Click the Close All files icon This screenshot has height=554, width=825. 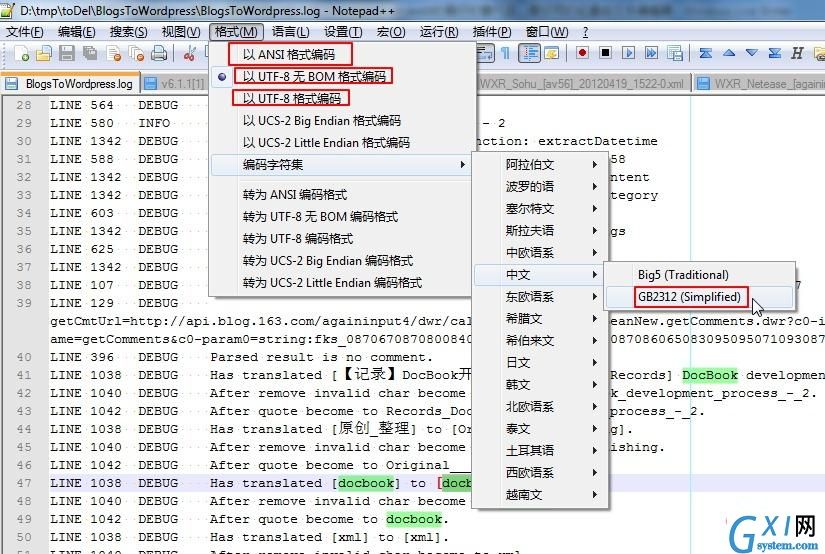tap(136, 53)
